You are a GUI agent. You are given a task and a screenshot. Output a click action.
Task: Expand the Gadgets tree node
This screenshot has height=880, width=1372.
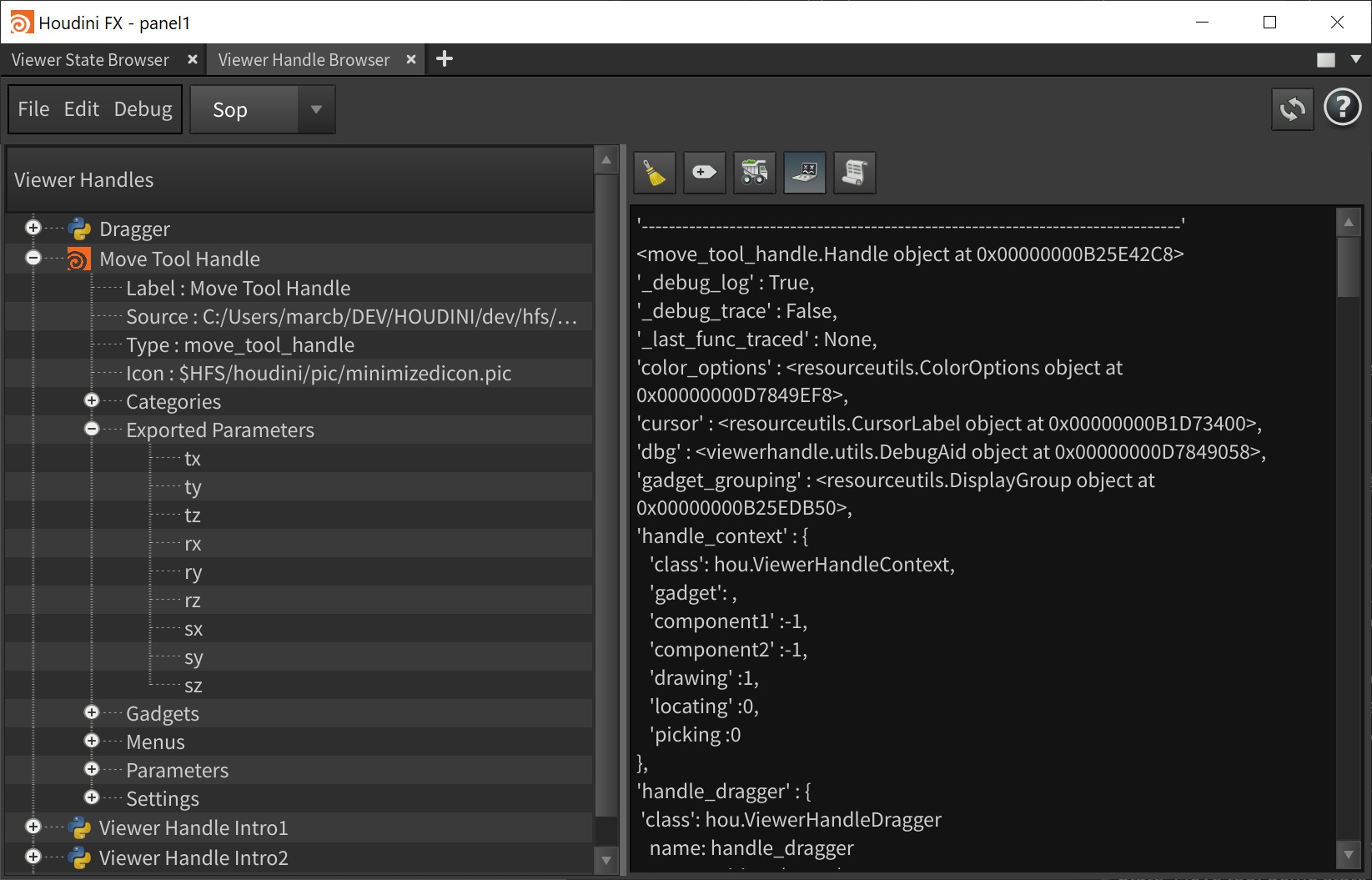pyautogui.click(x=92, y=713)
